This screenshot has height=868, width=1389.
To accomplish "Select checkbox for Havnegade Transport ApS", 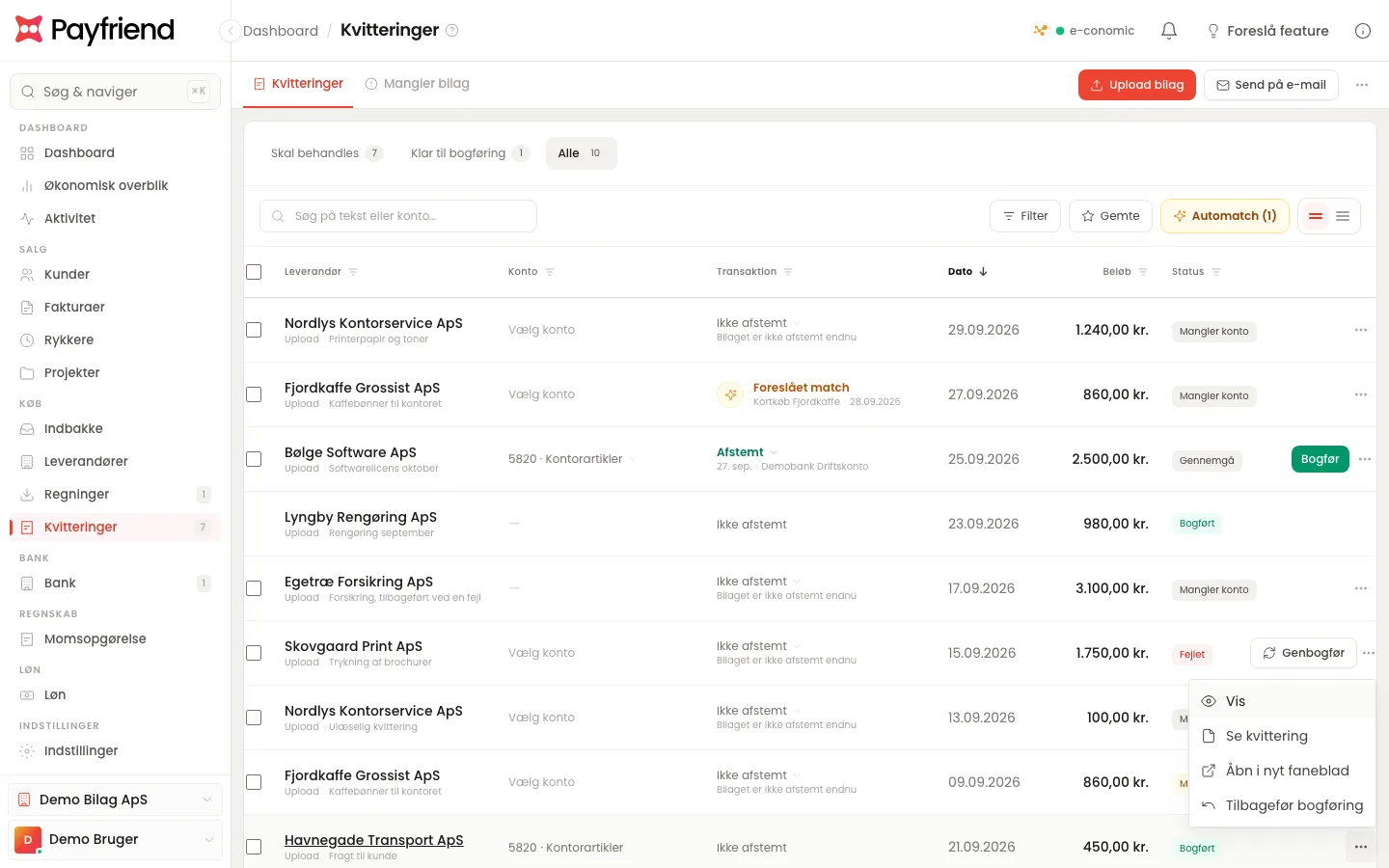I will coord(254,847).
